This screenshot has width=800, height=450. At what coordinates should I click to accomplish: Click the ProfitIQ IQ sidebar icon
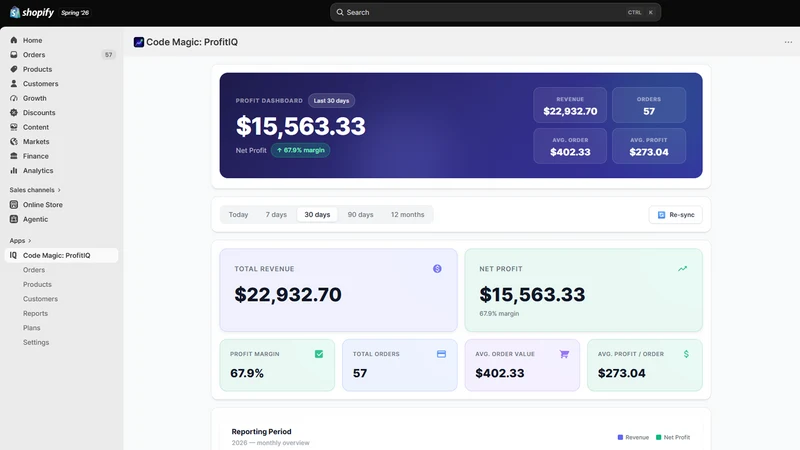tap(14, 255)
